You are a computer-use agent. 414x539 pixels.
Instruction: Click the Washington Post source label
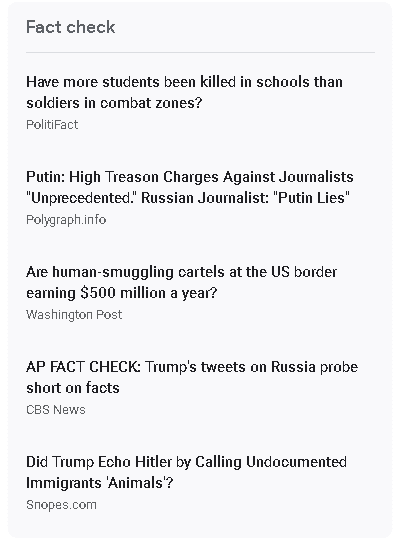74,315
